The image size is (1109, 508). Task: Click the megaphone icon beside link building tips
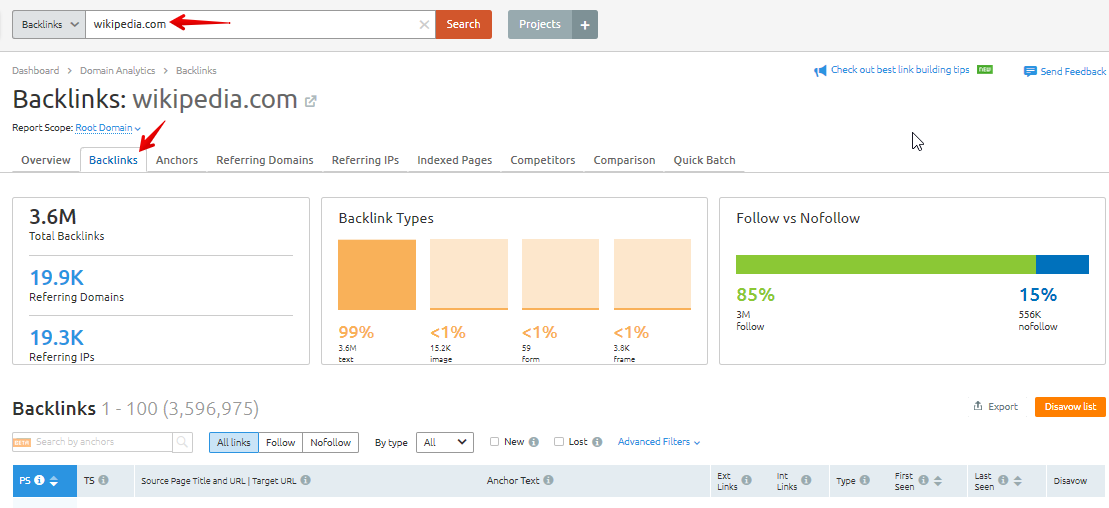pyautogui.click(x=820, y=71)
